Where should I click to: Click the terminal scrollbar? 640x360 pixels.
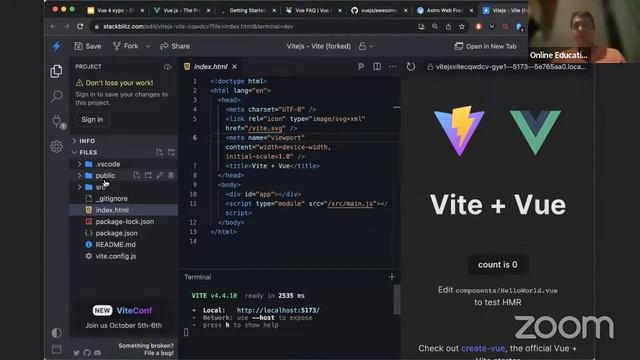click(396, 300)
